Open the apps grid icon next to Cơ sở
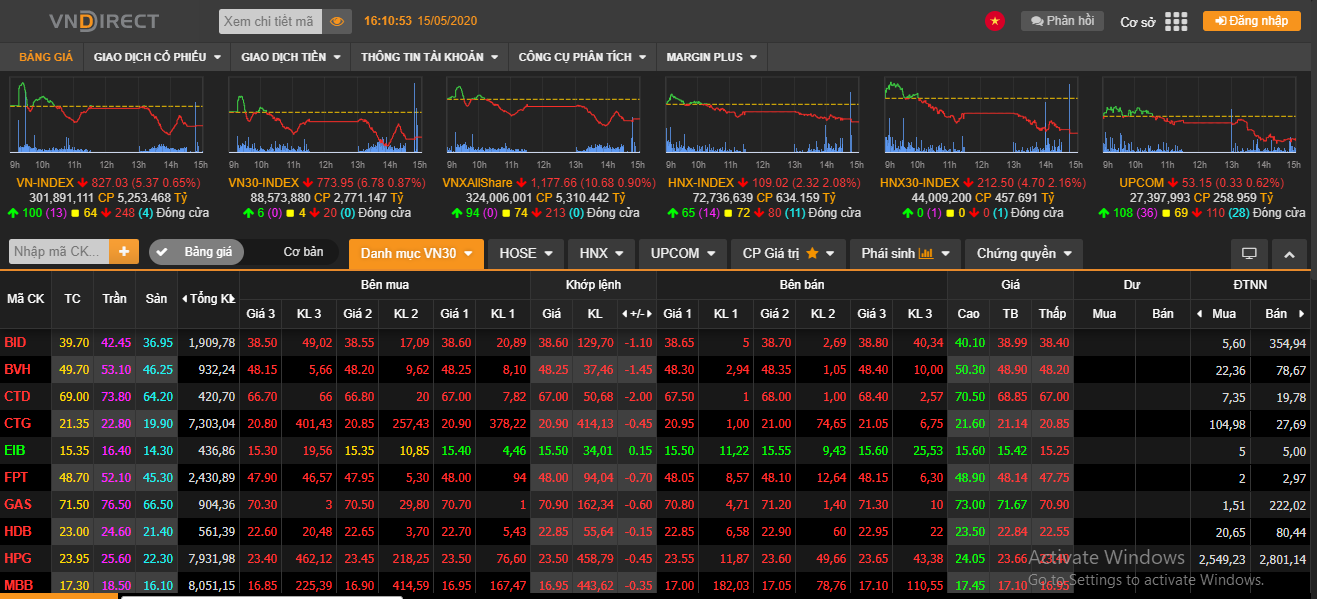 point(1176,21)
